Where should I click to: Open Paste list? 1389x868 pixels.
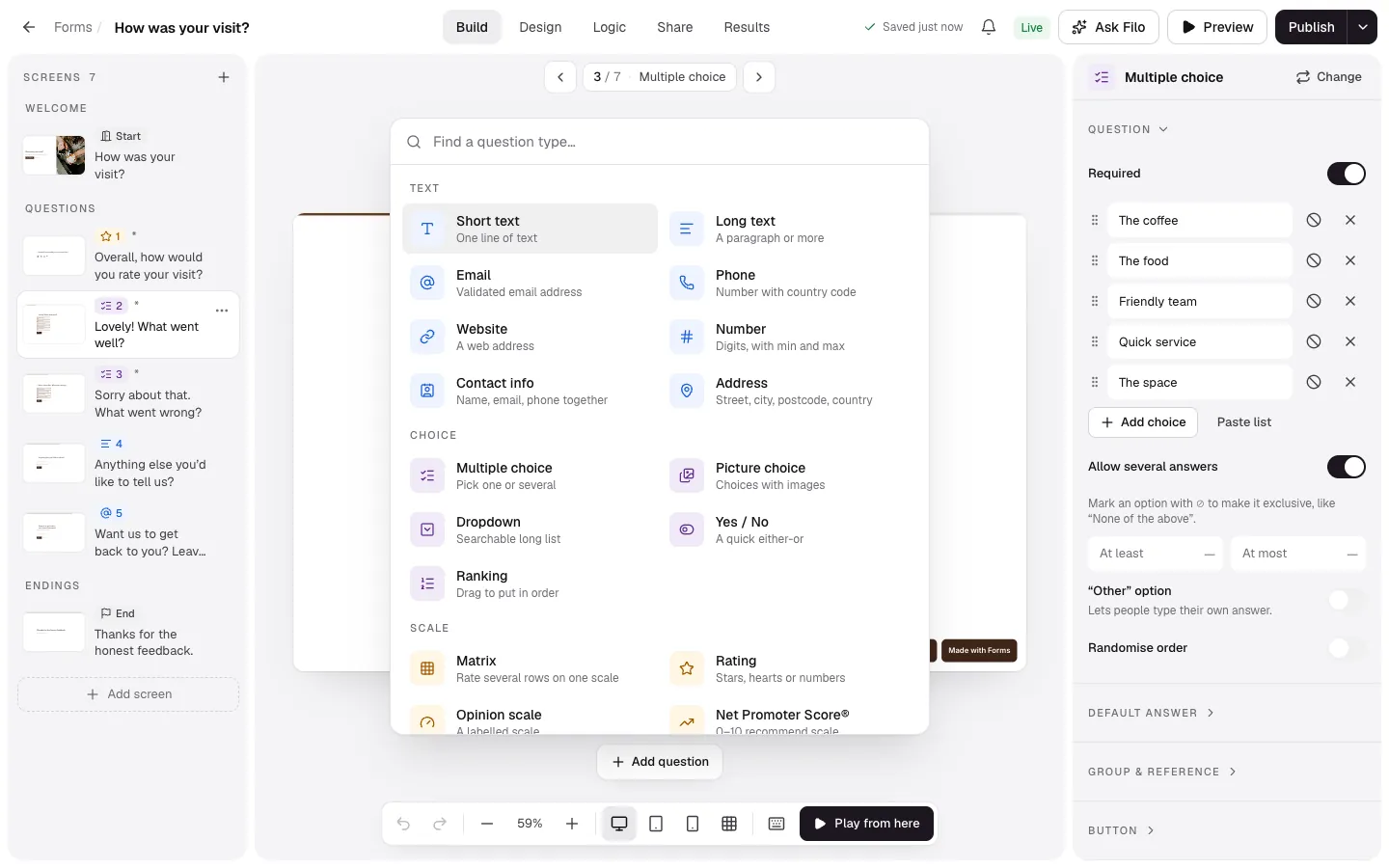coord(1244,422)
